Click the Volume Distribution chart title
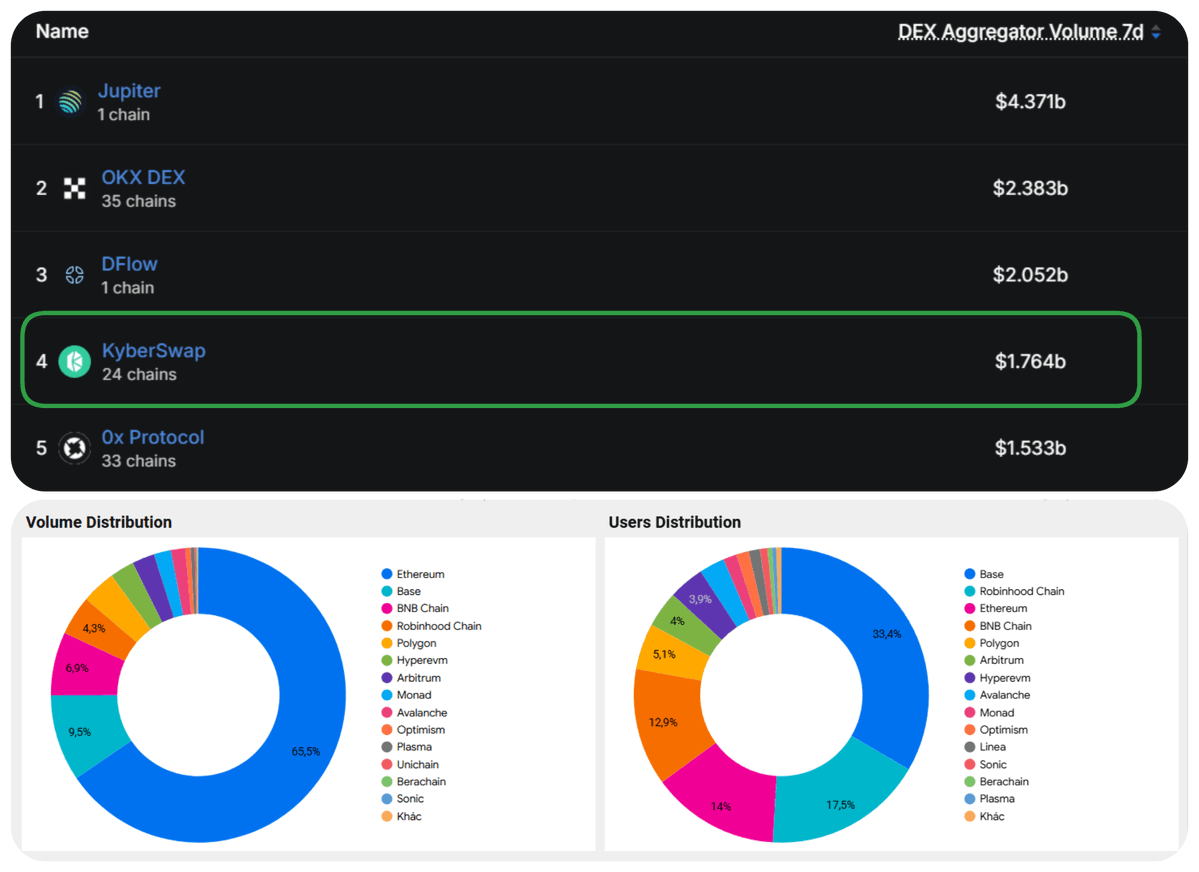The width and height of the screenshot is (1199, 872). pos(99,522)
